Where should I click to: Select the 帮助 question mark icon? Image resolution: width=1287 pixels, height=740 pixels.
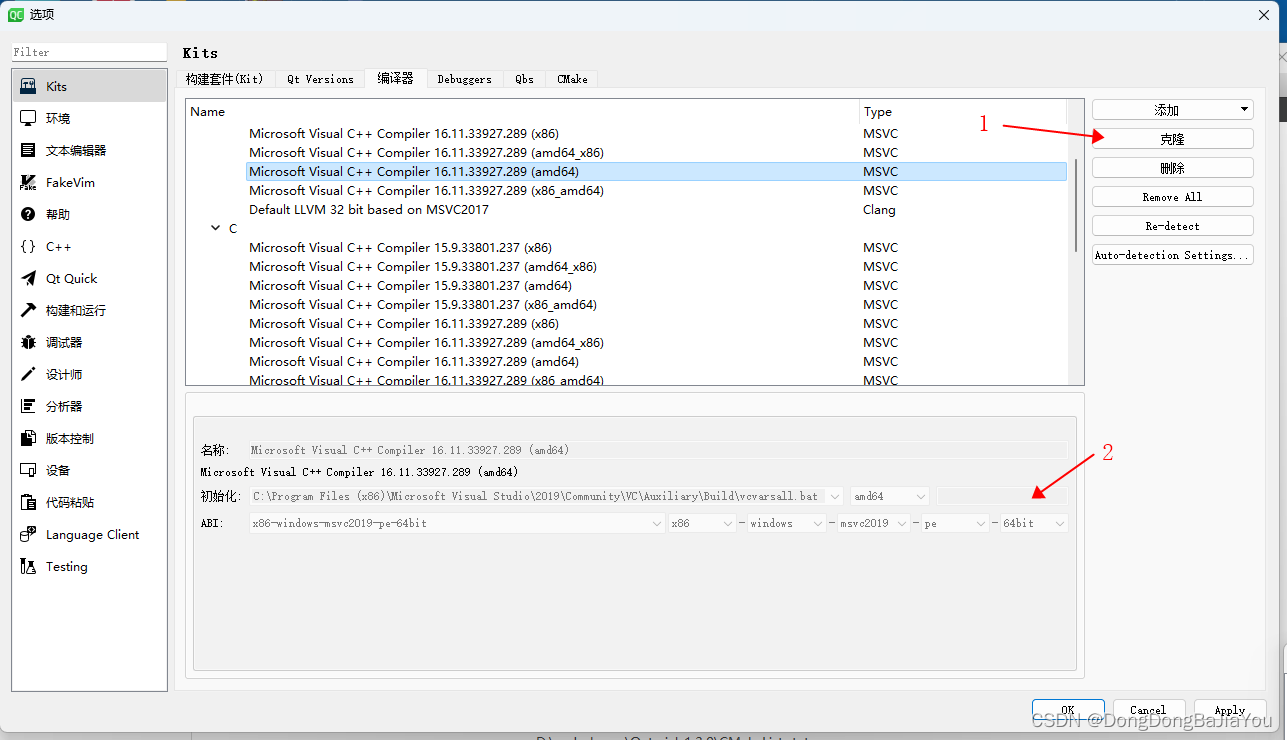coord(28,215)
